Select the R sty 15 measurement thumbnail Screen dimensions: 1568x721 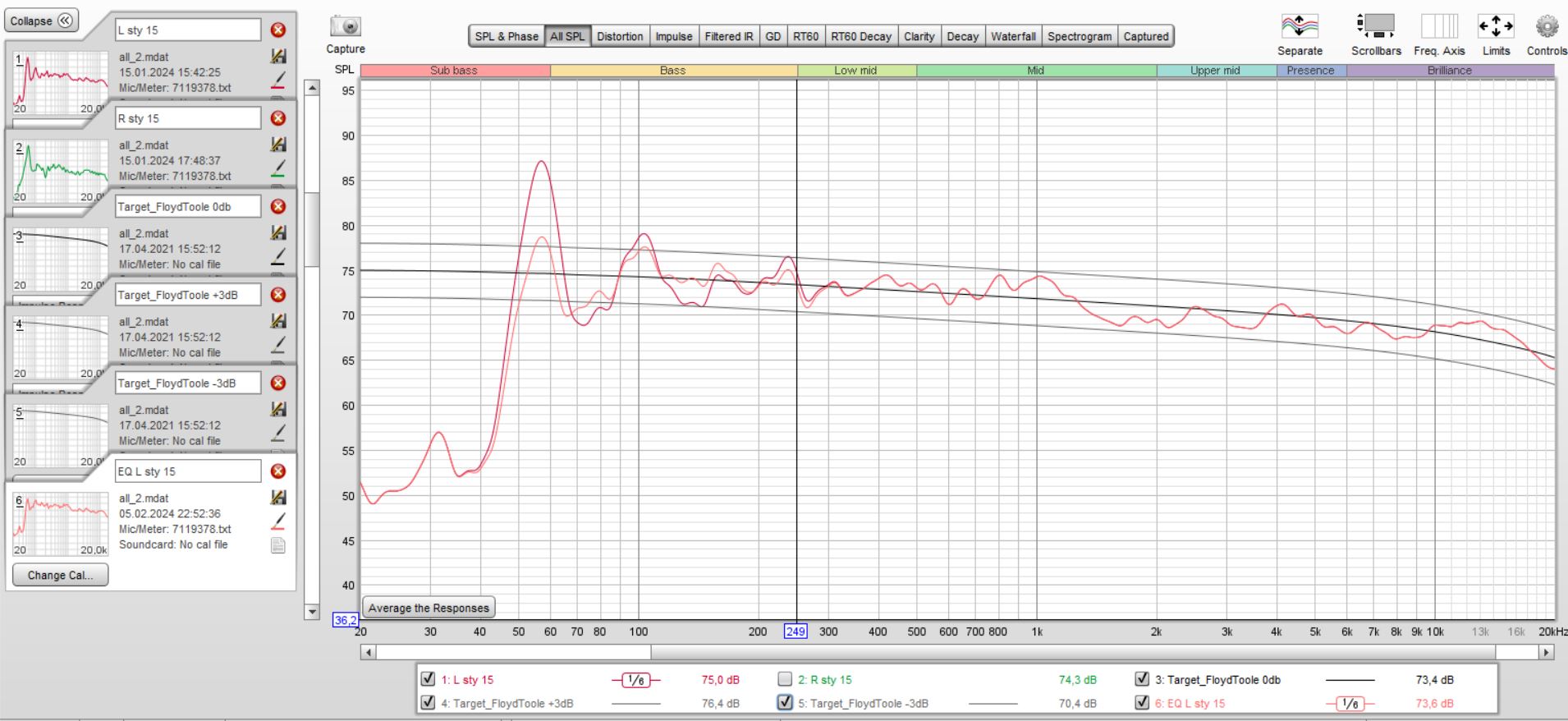click(61, 172)
